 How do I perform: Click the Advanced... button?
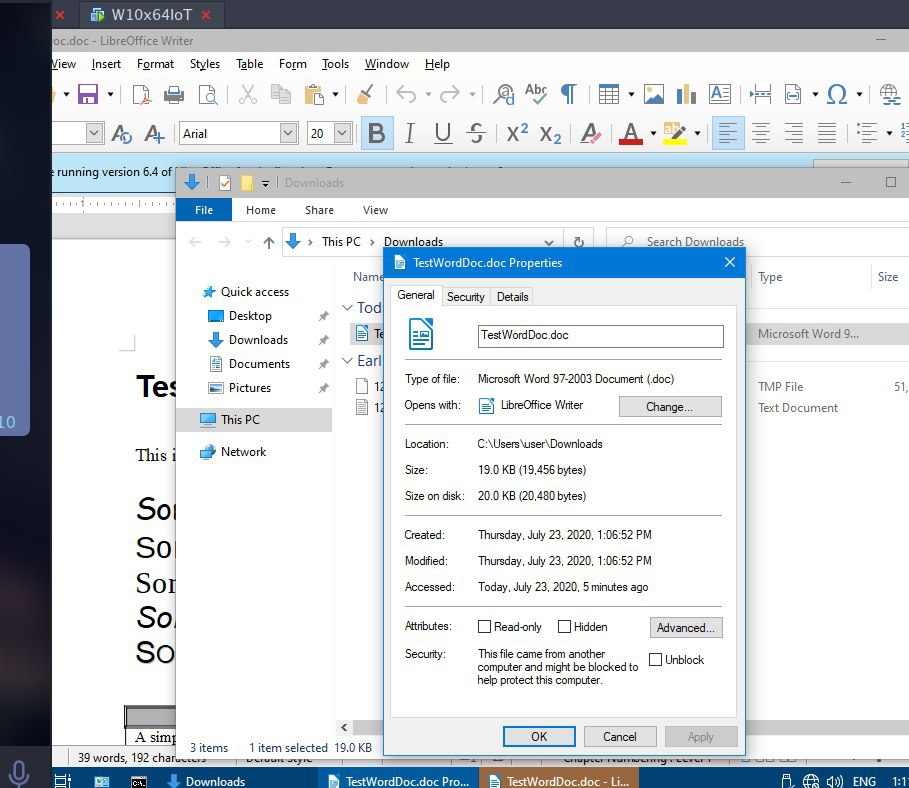686,627
